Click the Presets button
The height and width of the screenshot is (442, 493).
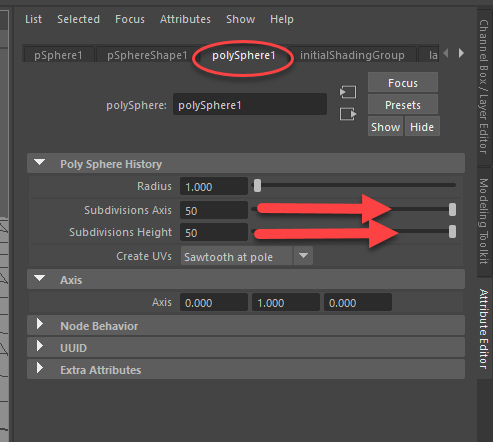(x=403, y=105)
